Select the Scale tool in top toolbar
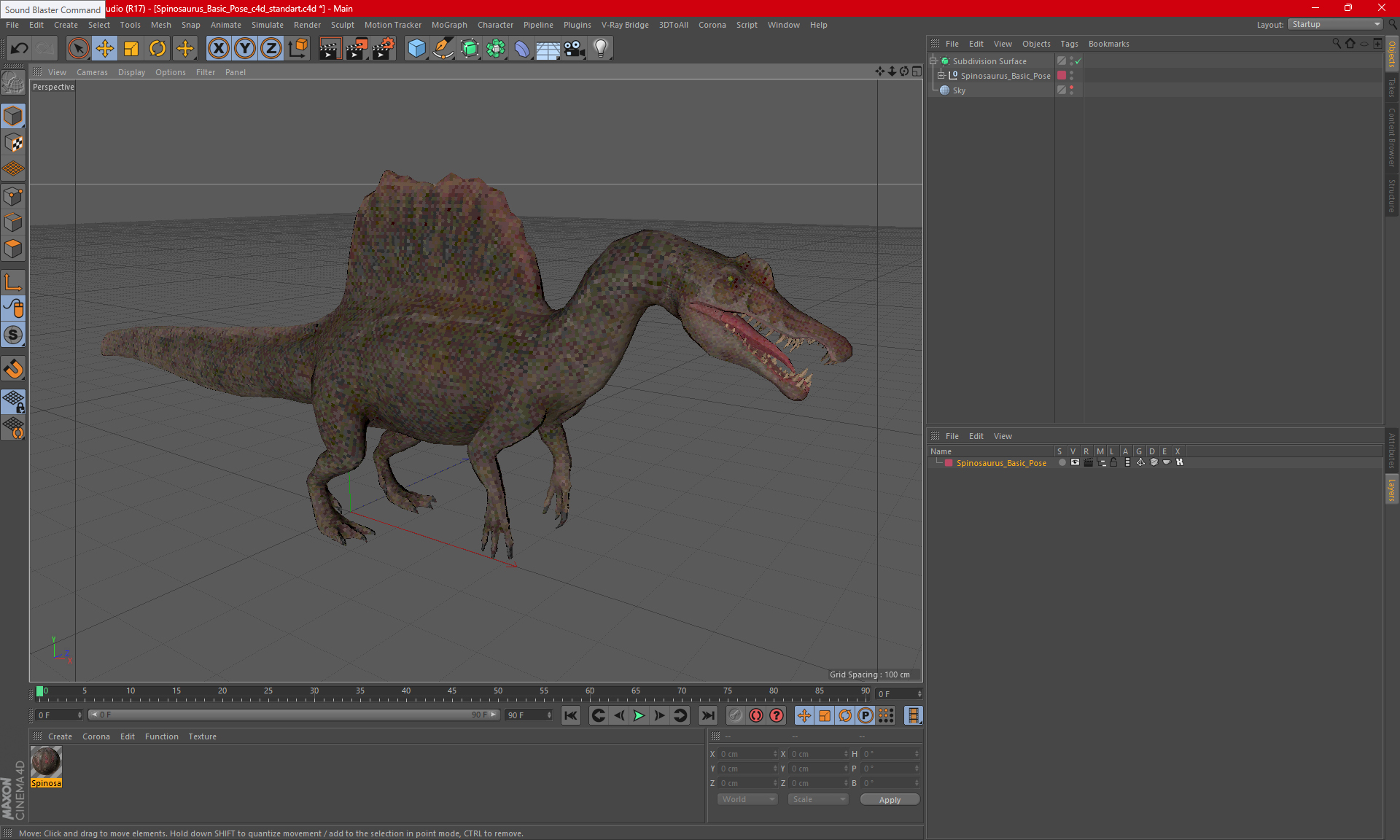1400x840 pixels. coord(131,49)
